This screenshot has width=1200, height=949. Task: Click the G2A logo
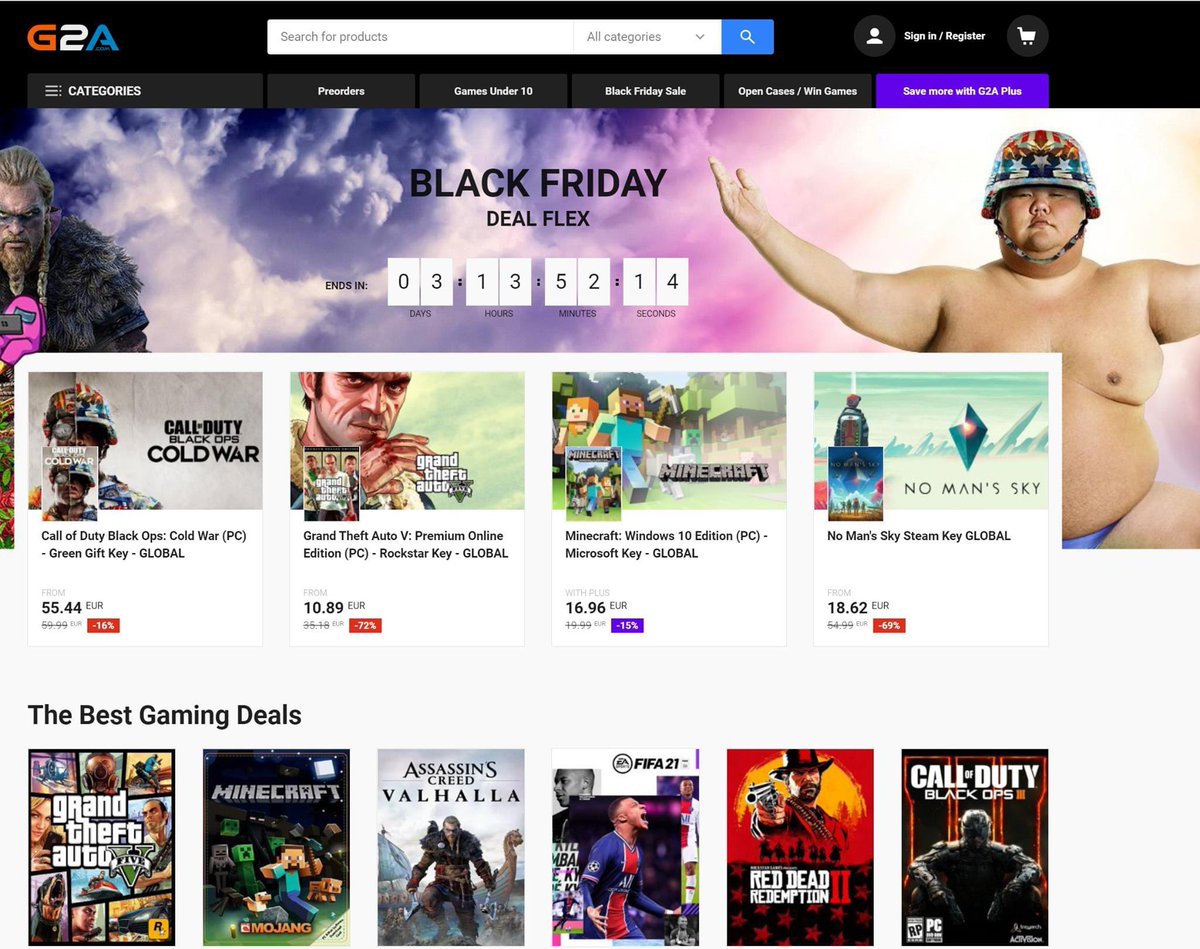[x=73, y=37]
